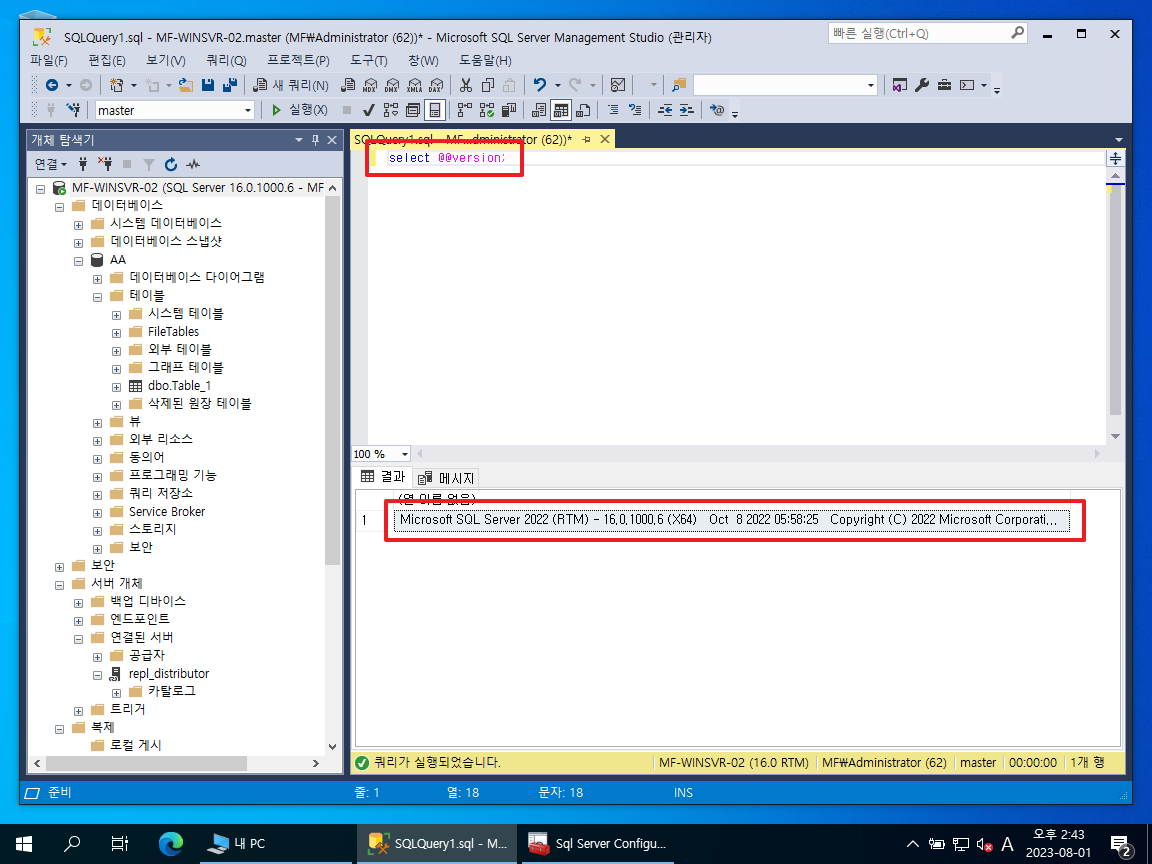
Task: Click the 빠른 실행 search field
Action: coord(927,33)
